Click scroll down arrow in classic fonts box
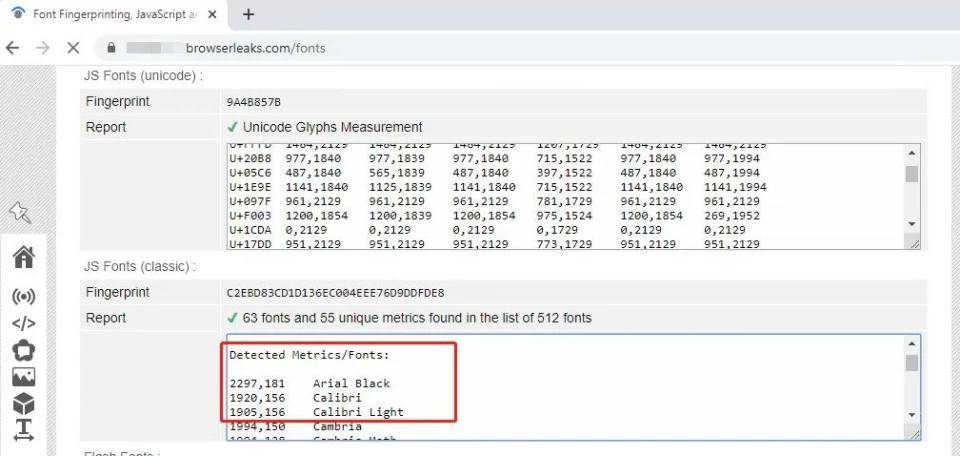This screenshot has height=456, width=960. coord(912,415)
